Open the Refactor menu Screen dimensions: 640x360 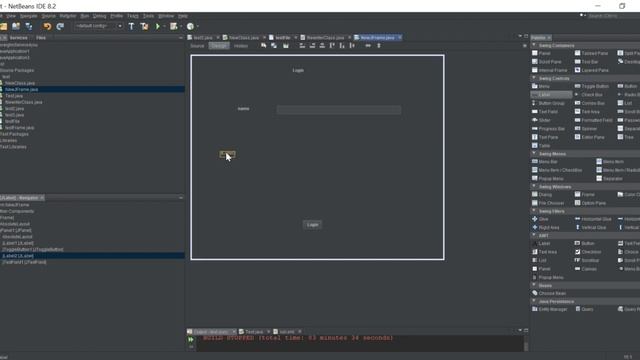click(x=68, y=16)
